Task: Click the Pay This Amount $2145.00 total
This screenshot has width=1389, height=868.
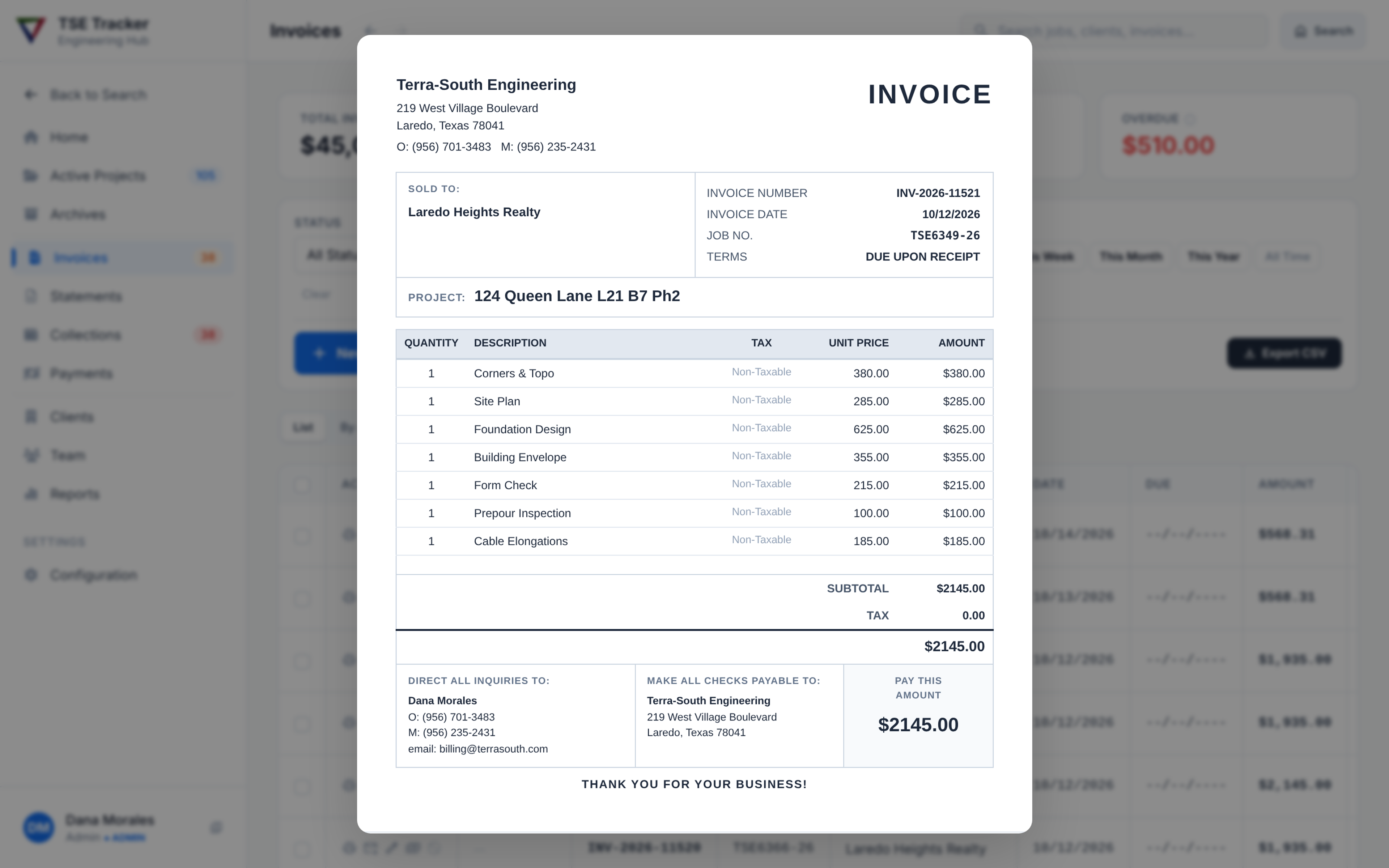Action: (x=918, y=725)
